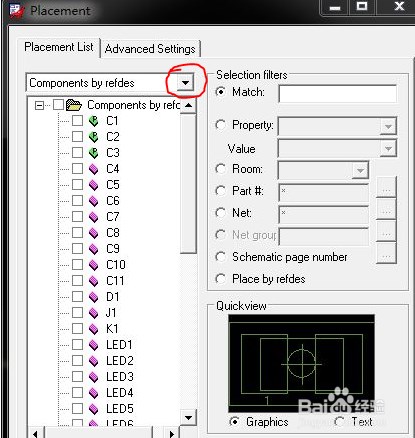The height and width of the screenshot is (438, 415).
Task: Select the J1 tree item
Action: coord(111,313)
